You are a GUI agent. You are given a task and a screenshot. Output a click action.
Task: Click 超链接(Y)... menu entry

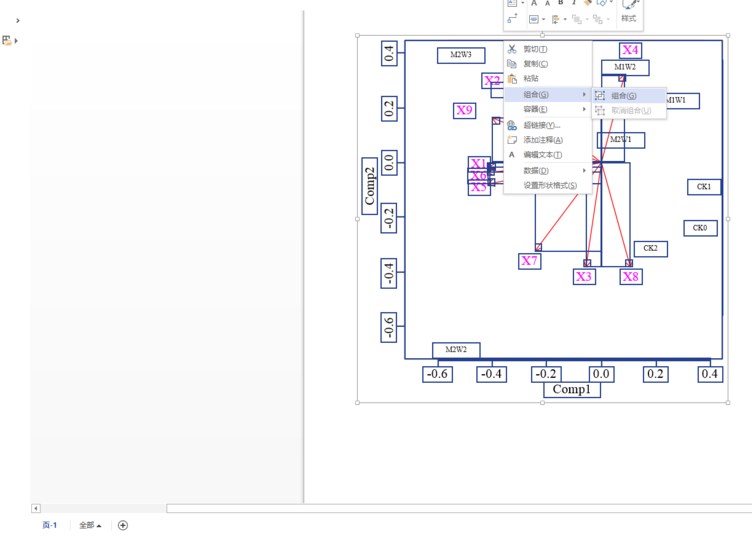(548, 126)
